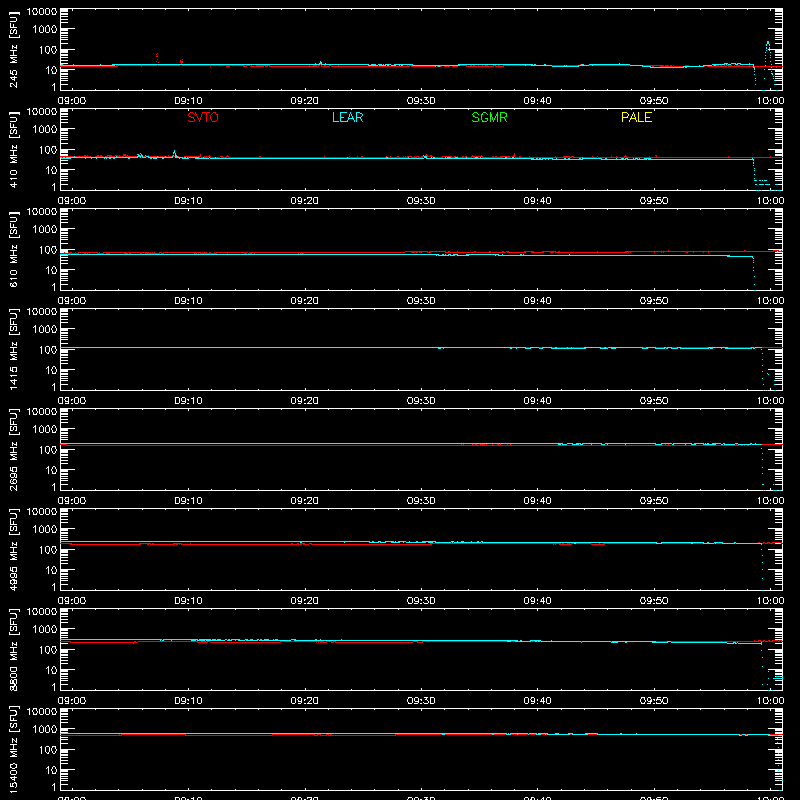Image resolution: width=800 pixels, height=800 pixels.
Task: Select the 15400 MHz [SFU] axis title
Action: click(x=13, y=750)
